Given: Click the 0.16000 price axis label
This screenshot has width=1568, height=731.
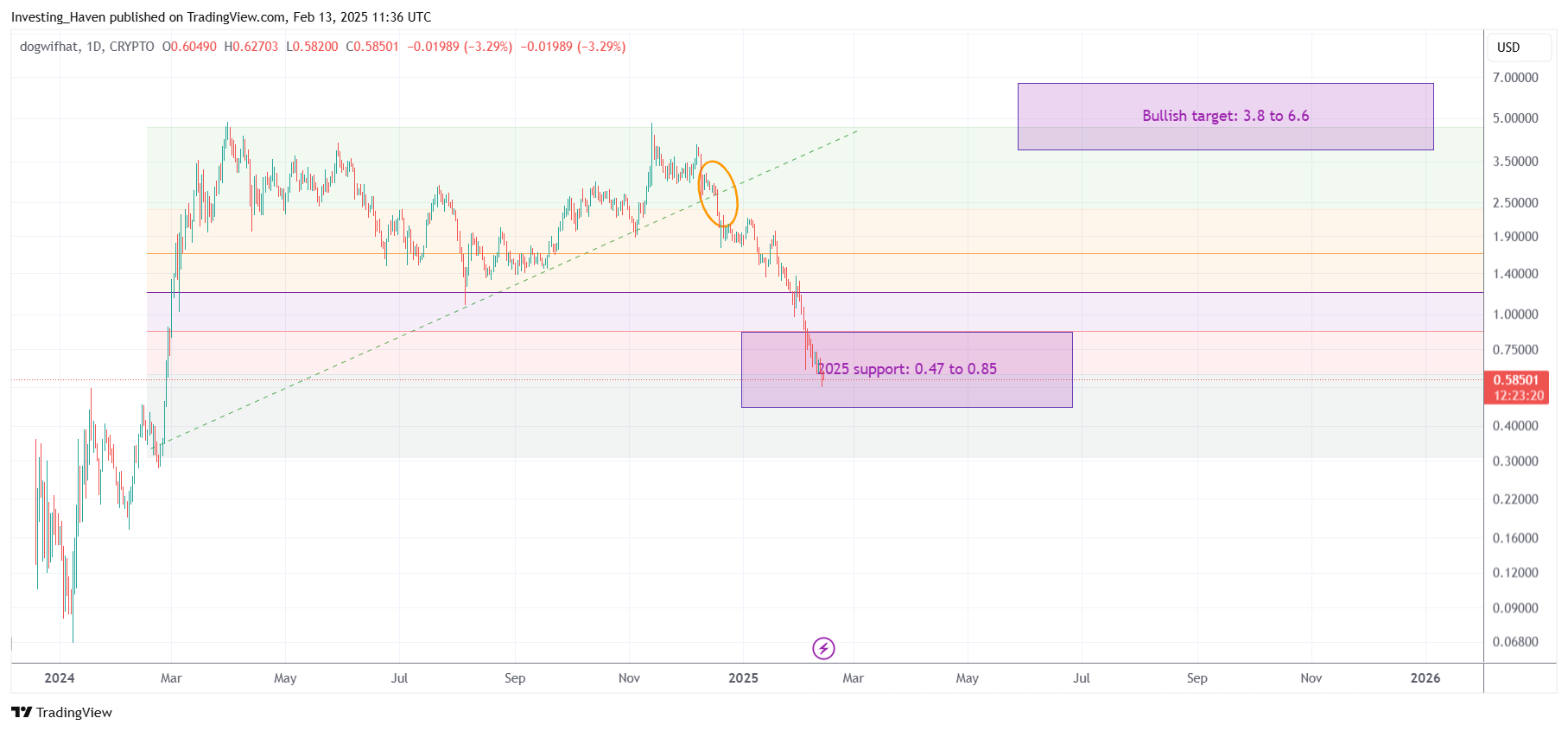Looking at the screenshot, I should pyautogui.click(x=1515, y=538).
